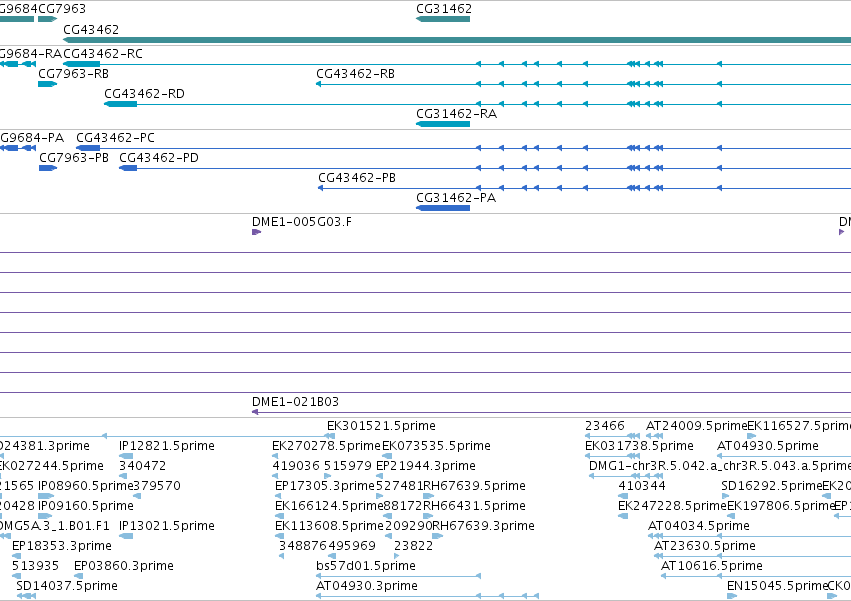The image size is (851, 601).
Task: Click the EK166124.5prime EST label
Action: 329,506
